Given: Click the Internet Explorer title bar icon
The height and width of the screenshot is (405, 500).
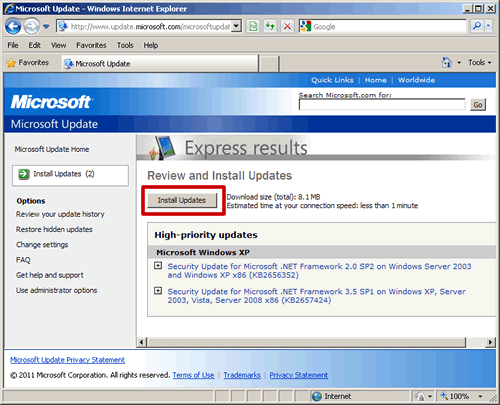Looking at the screenshot, I should pos(9,9).
